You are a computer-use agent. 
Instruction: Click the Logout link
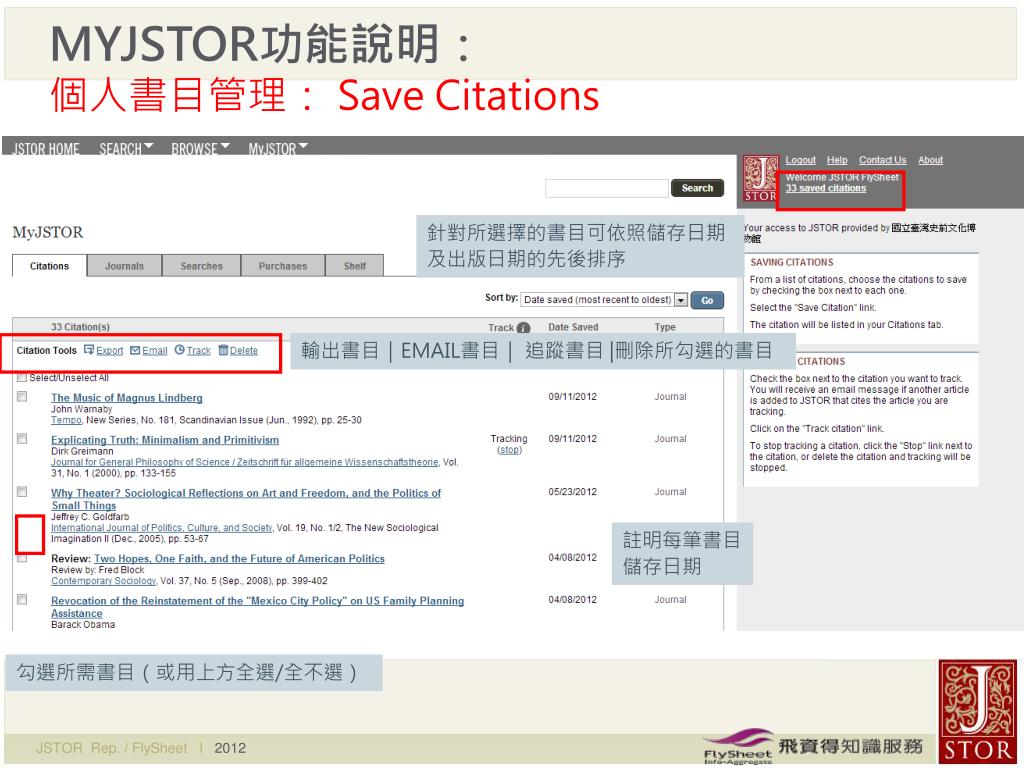[801, 160]
